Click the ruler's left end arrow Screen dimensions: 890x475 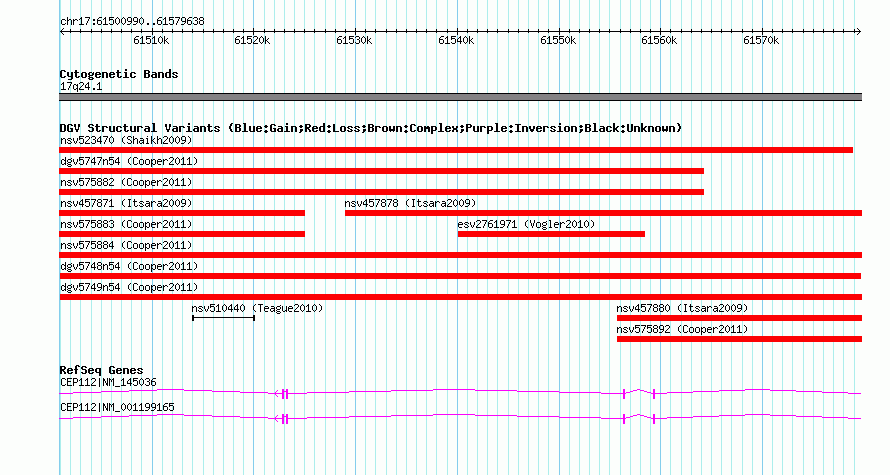point(63,31)
